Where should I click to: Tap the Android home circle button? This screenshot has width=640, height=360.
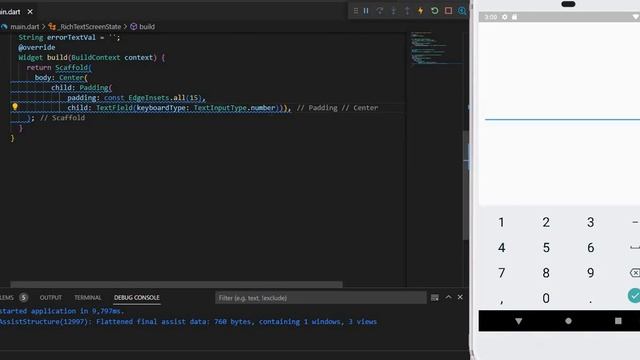(568, 321)
